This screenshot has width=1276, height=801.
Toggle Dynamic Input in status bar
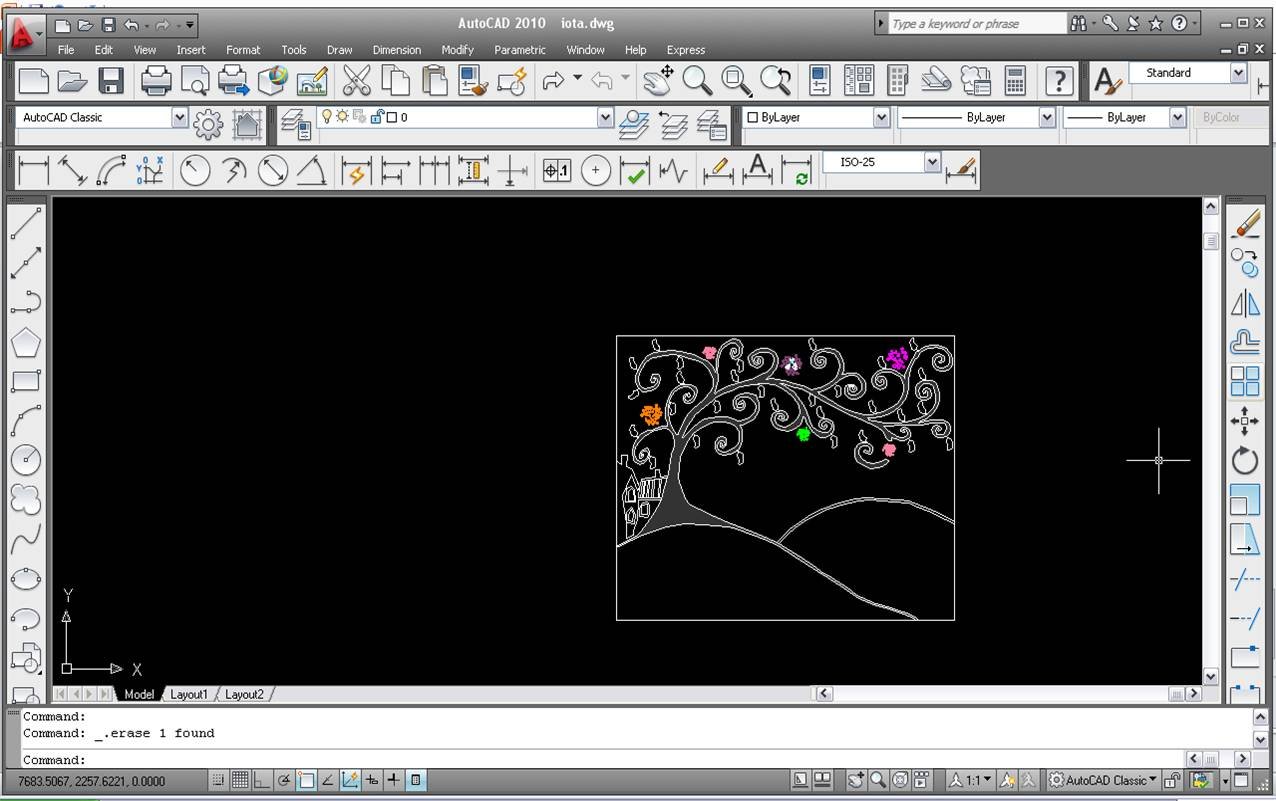372,780
